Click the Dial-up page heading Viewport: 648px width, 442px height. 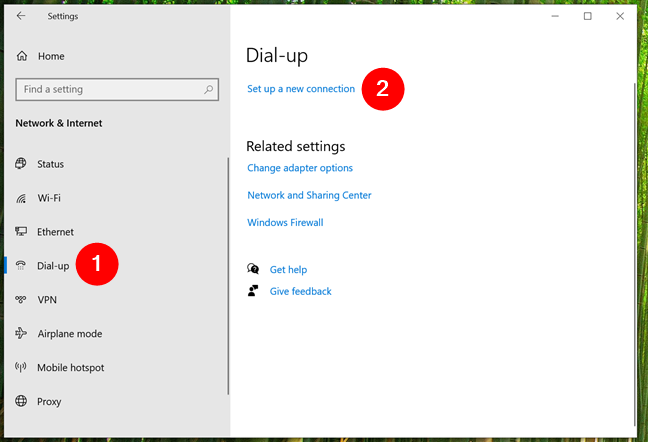tap(277, 56)
